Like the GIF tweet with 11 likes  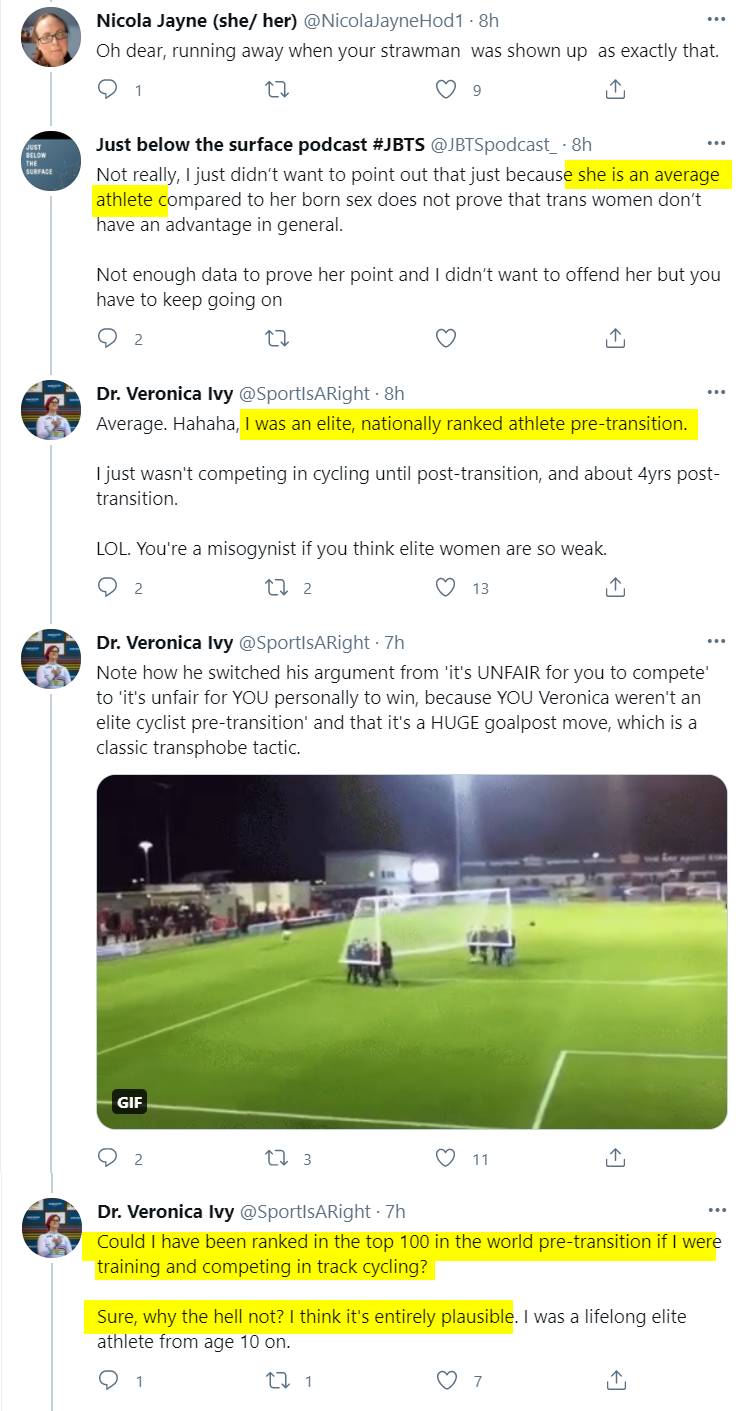[446, 1158]
